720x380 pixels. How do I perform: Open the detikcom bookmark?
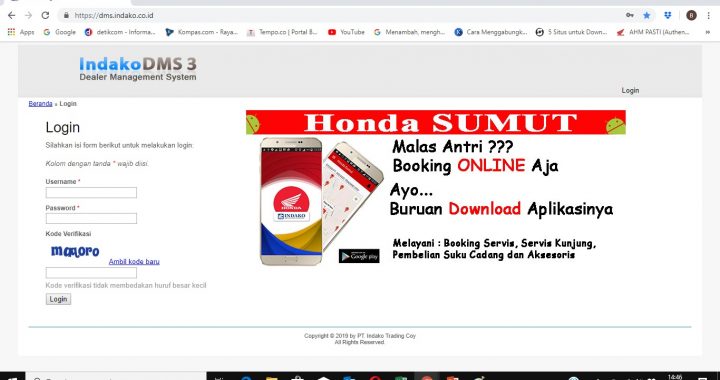pos(120,32)
